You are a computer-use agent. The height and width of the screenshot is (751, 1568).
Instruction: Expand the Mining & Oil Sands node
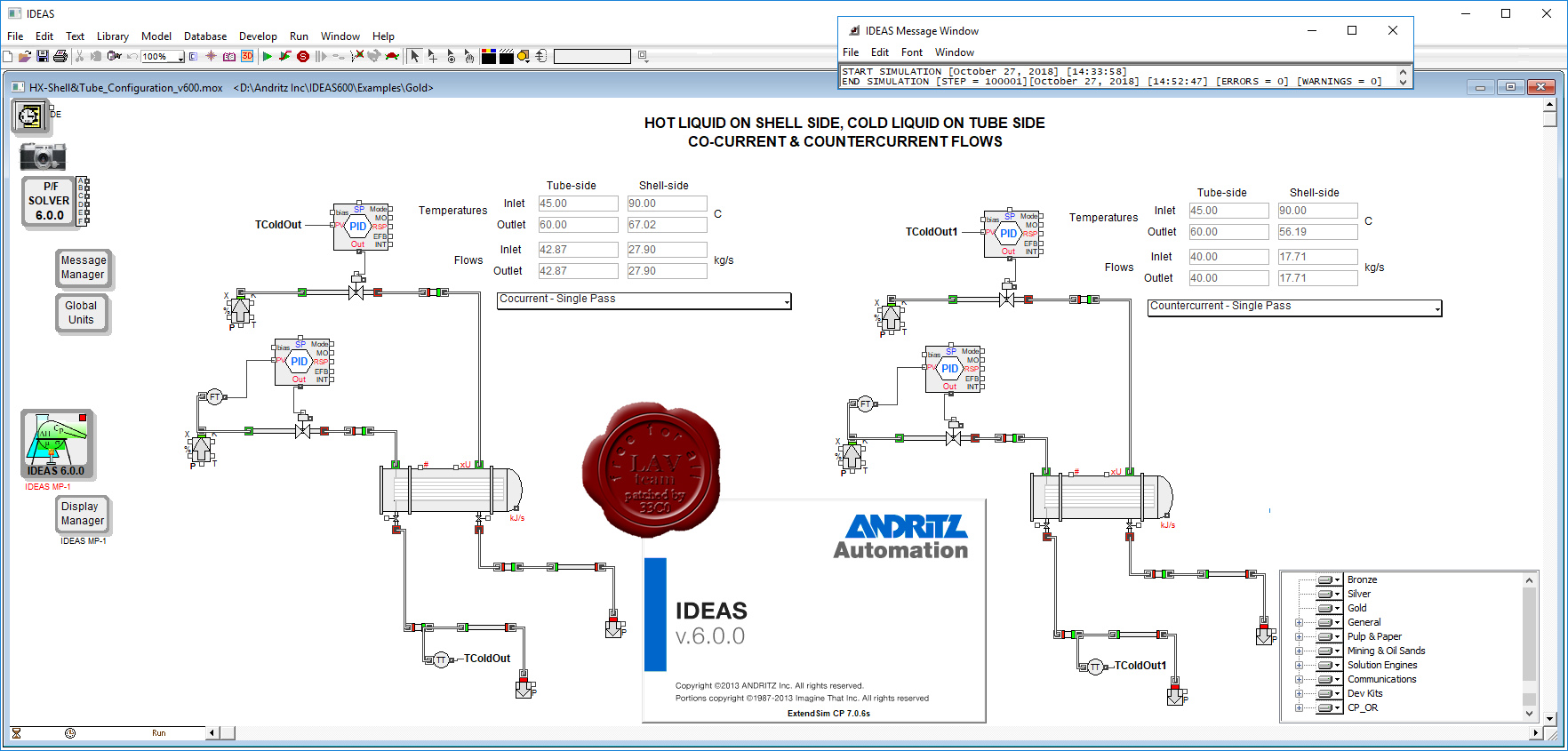[x=1299, y=651]
